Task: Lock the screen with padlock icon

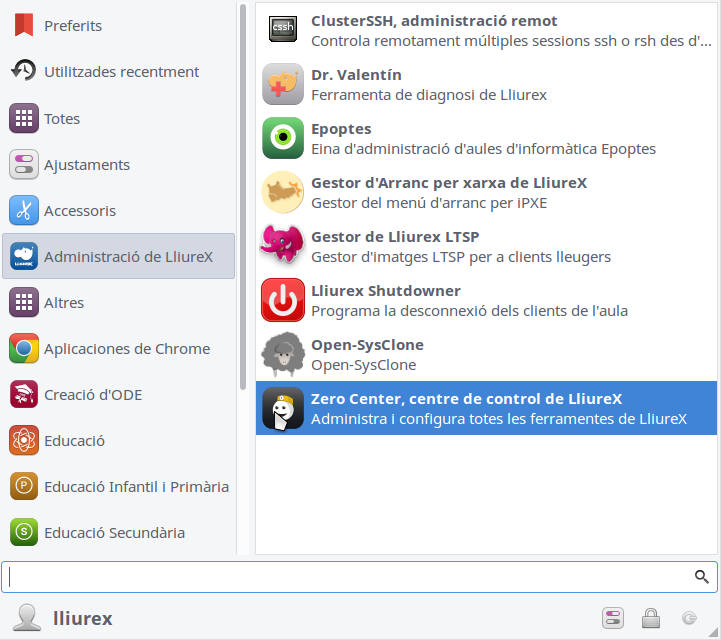Action: (651, 618)
